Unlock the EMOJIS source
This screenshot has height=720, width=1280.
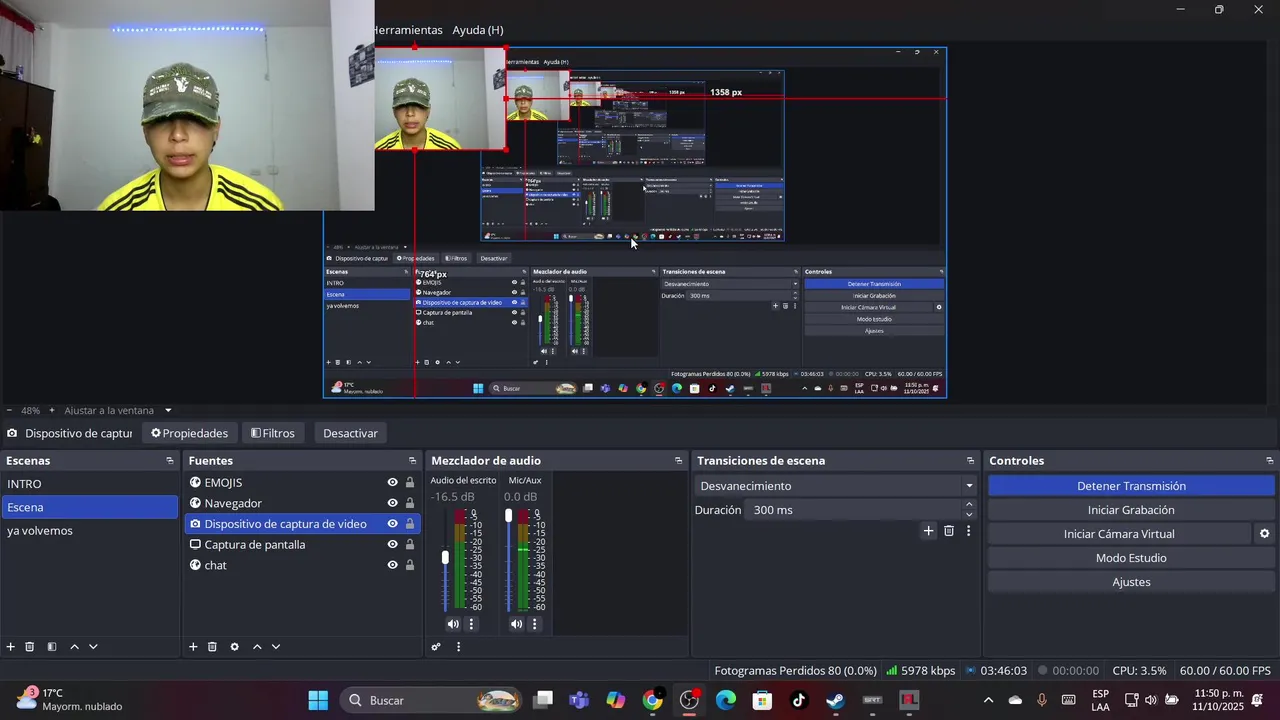point(410,482)
